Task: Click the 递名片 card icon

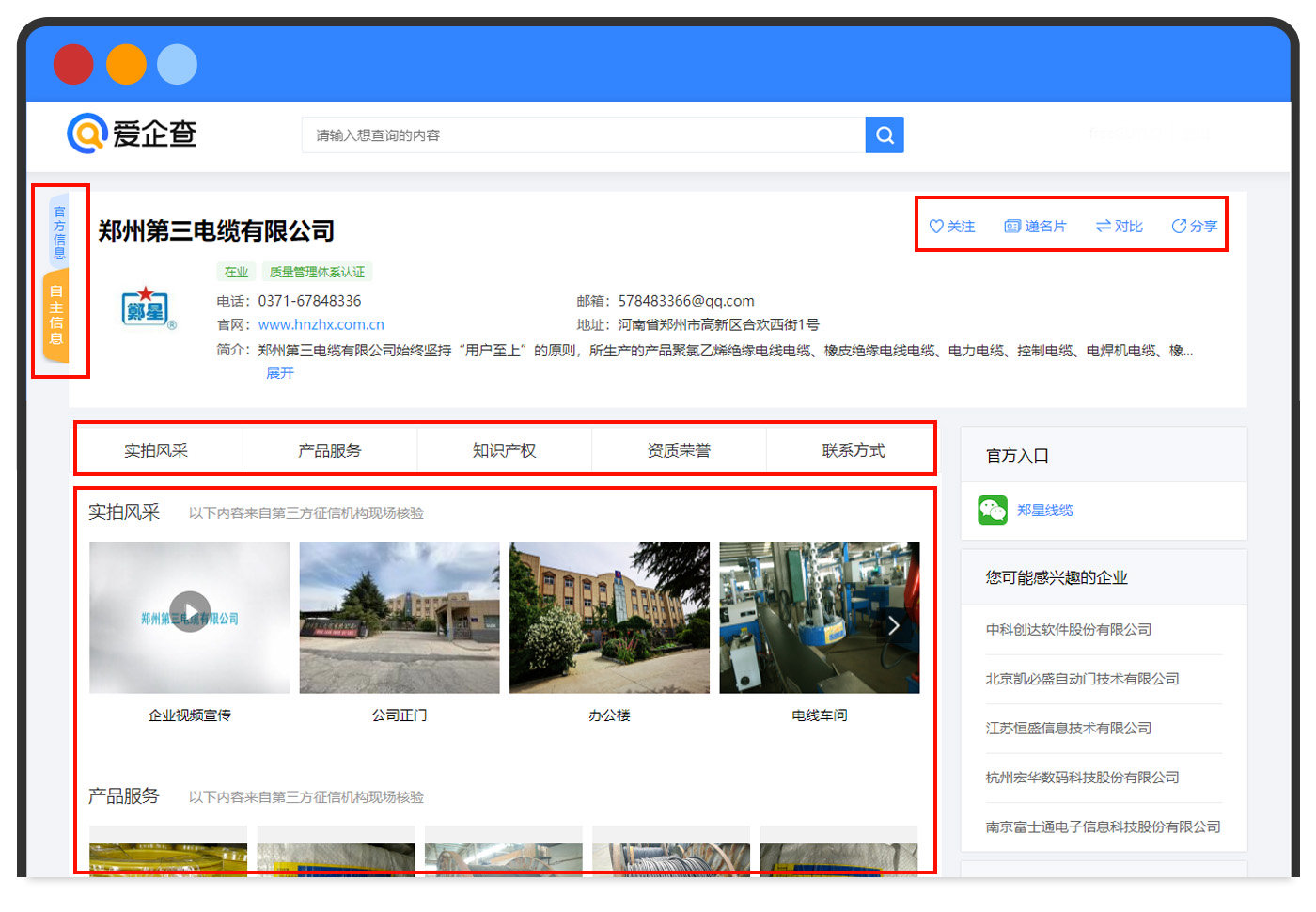Action: click(1012, 227)
